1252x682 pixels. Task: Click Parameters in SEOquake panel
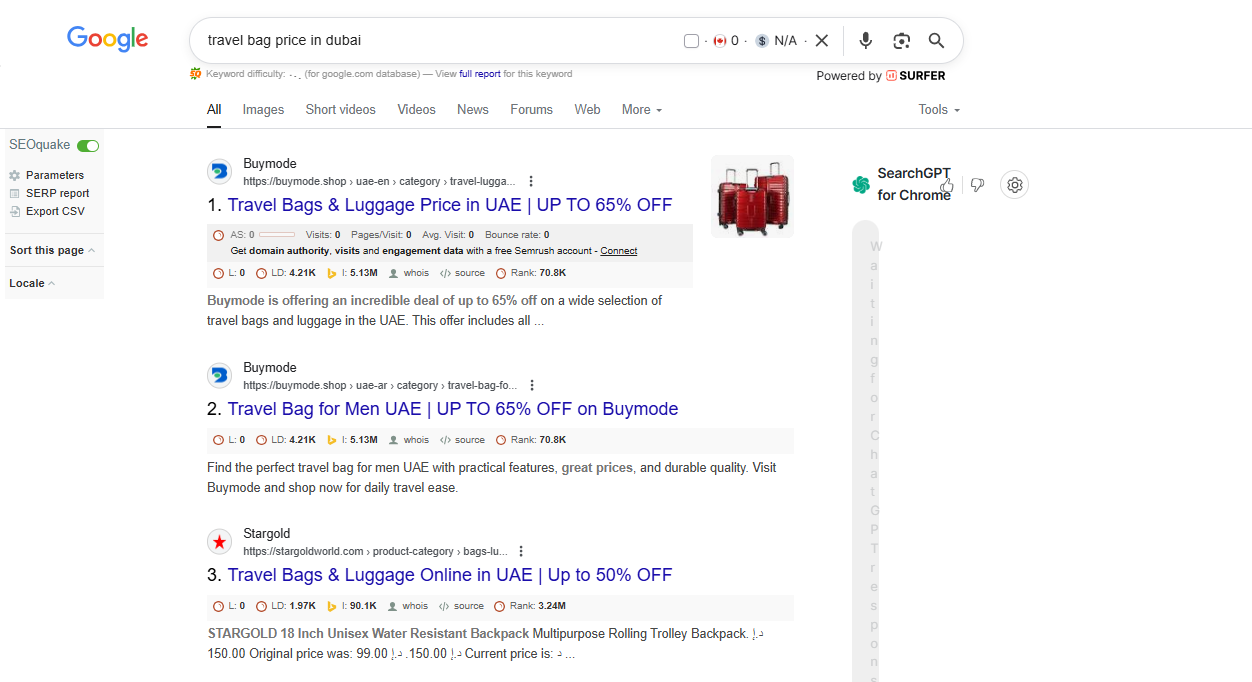coord(55,176)
